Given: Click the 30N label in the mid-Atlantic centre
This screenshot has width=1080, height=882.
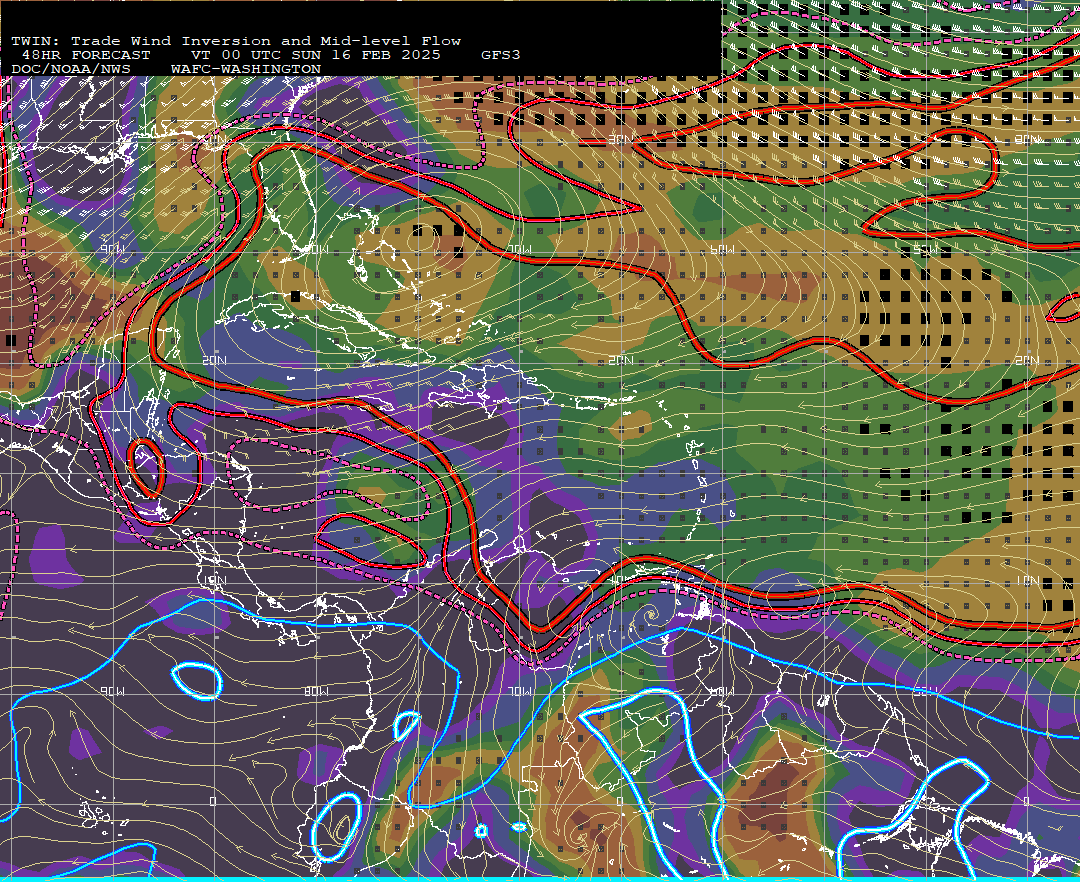Looking at the screenshot, I should [620, 140].
